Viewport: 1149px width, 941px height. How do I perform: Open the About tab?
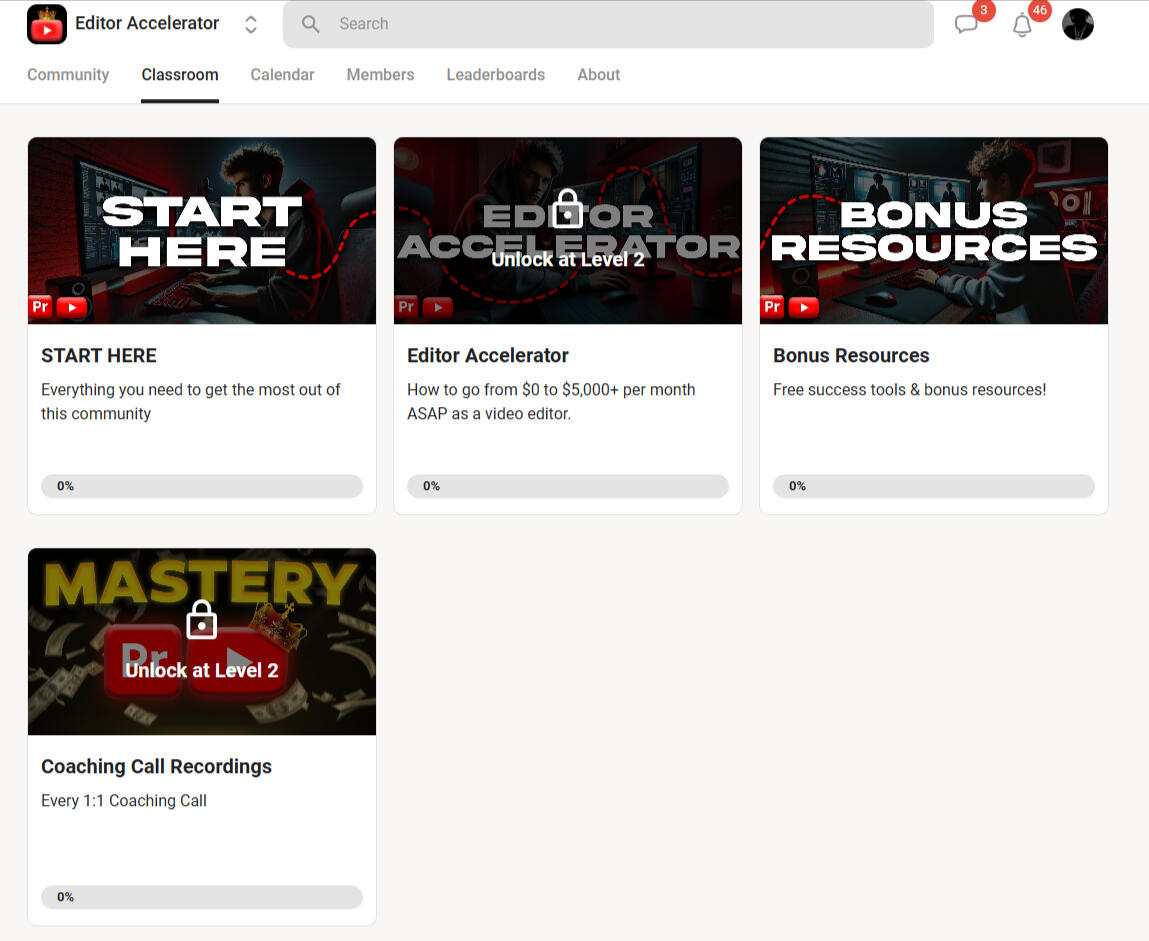[598, 75]
